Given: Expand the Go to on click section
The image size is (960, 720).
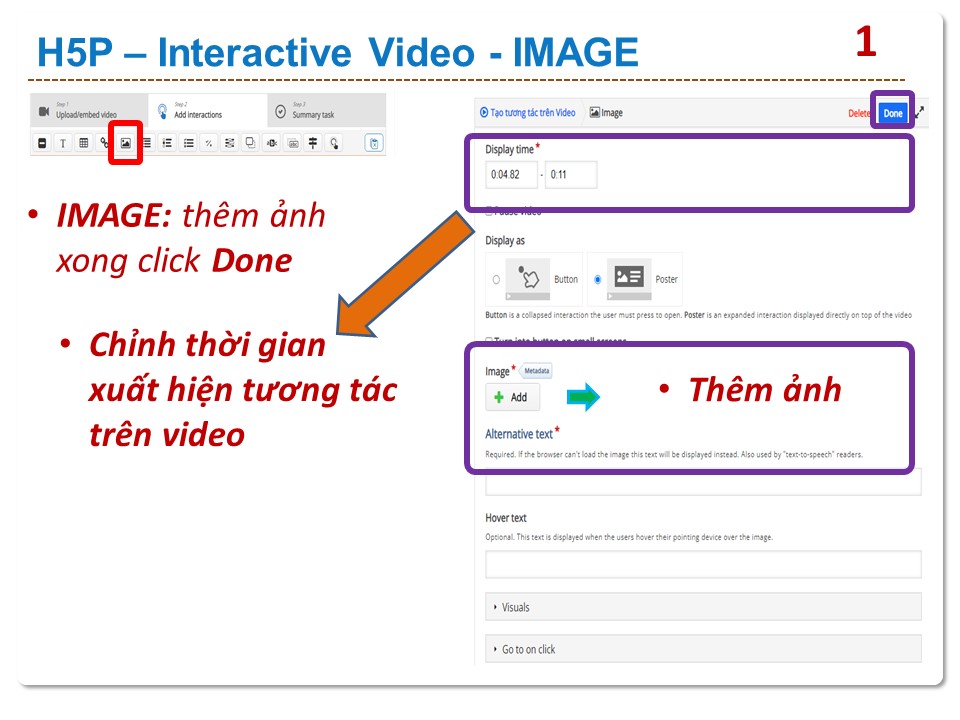Looking at the screenshot, I should click(702, 649).
